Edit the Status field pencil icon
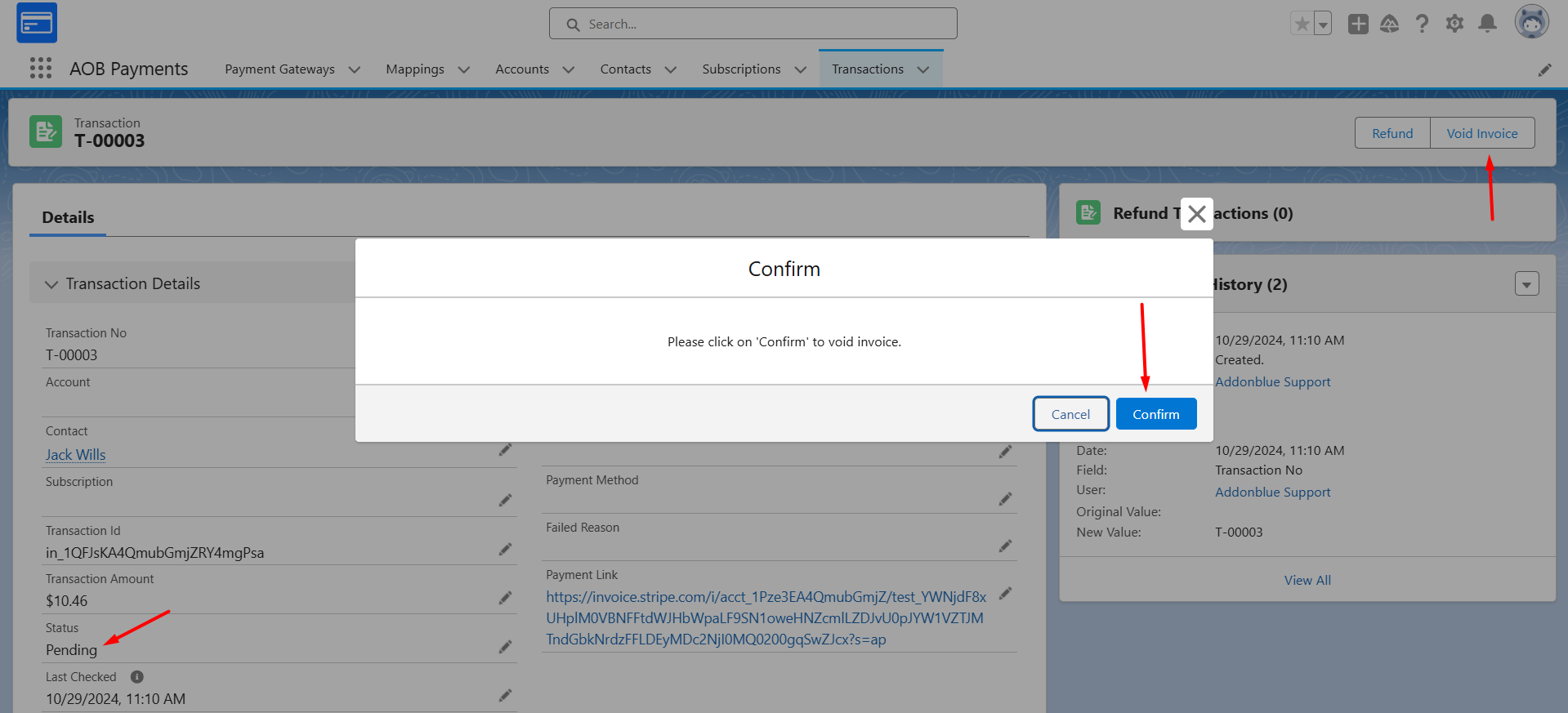The width and height of the screenshot is (1568, 713). point(505,647)
